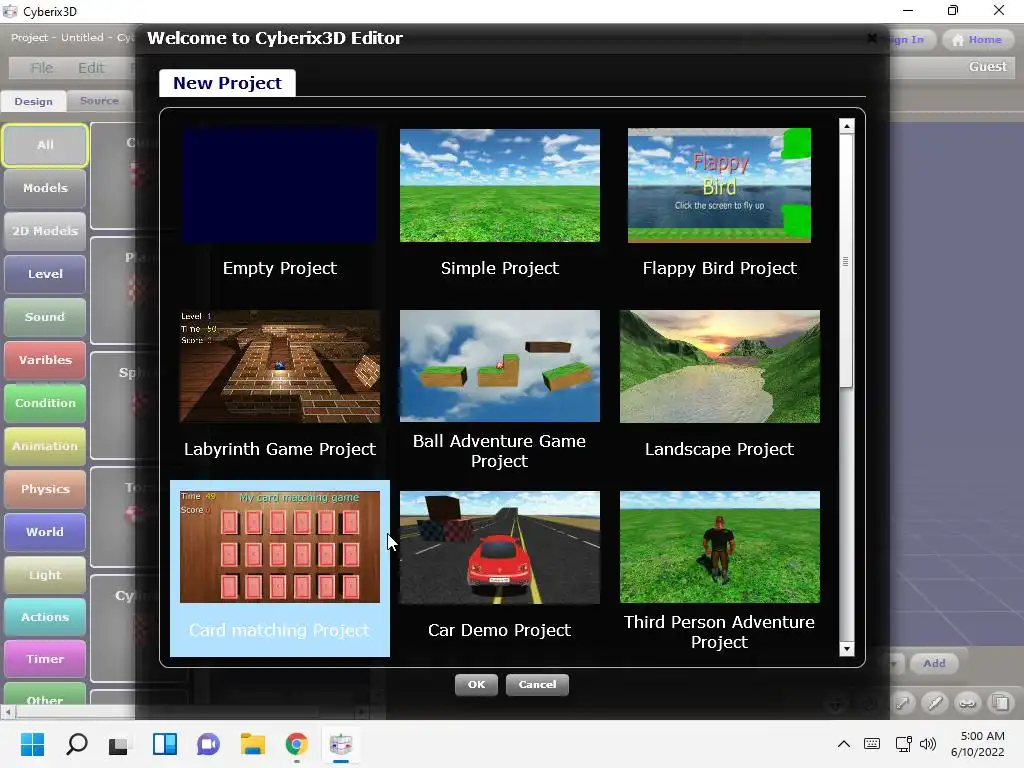Open the World category
Screen dimensions: 1024x768
tap(45, 532)
